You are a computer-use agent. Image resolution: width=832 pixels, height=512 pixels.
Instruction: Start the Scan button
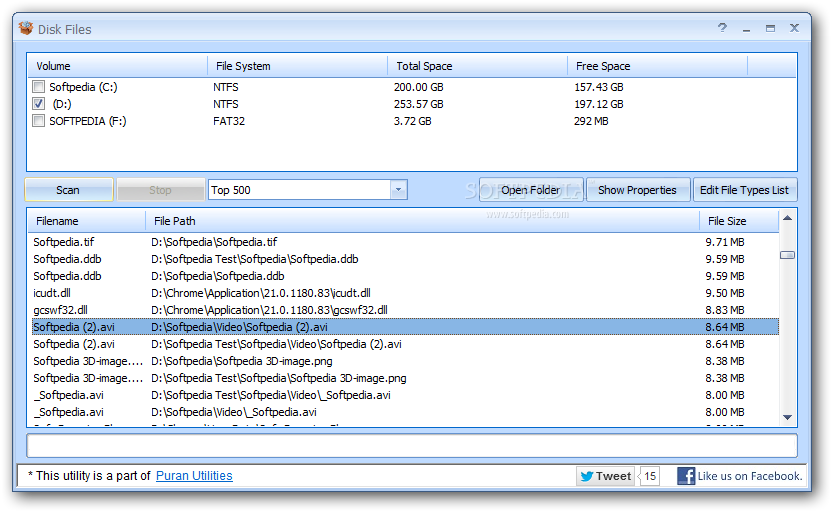pos(68,190)
